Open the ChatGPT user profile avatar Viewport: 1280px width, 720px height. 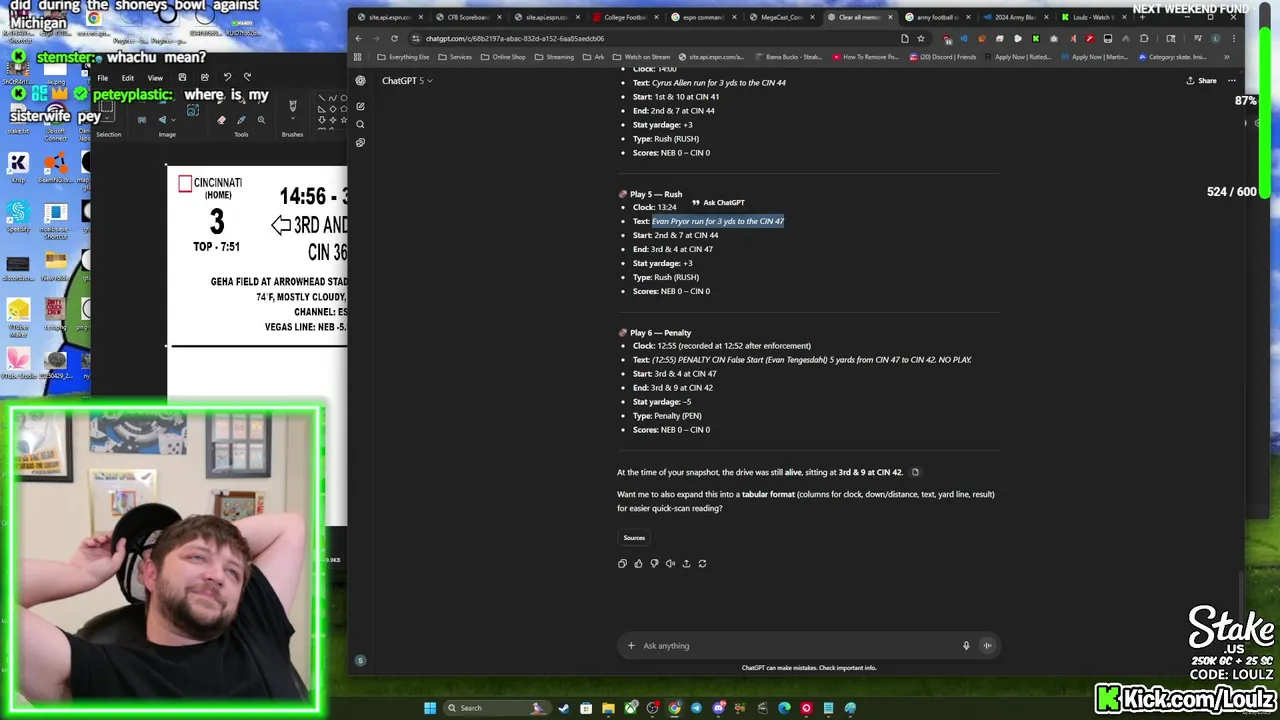(x=360, y=660)
